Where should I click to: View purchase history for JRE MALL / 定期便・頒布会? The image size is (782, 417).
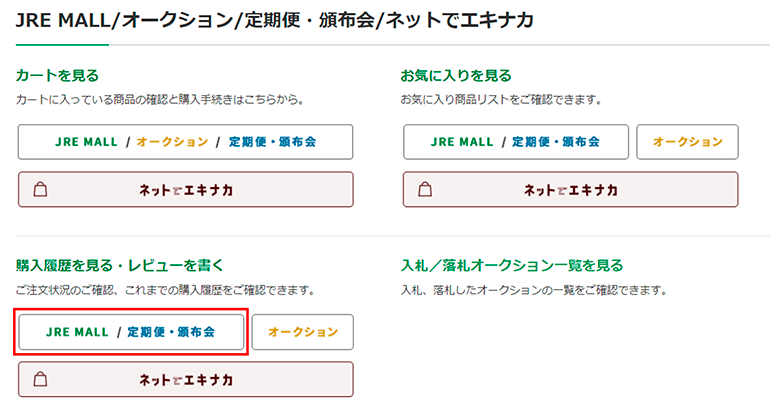[131, 331]
